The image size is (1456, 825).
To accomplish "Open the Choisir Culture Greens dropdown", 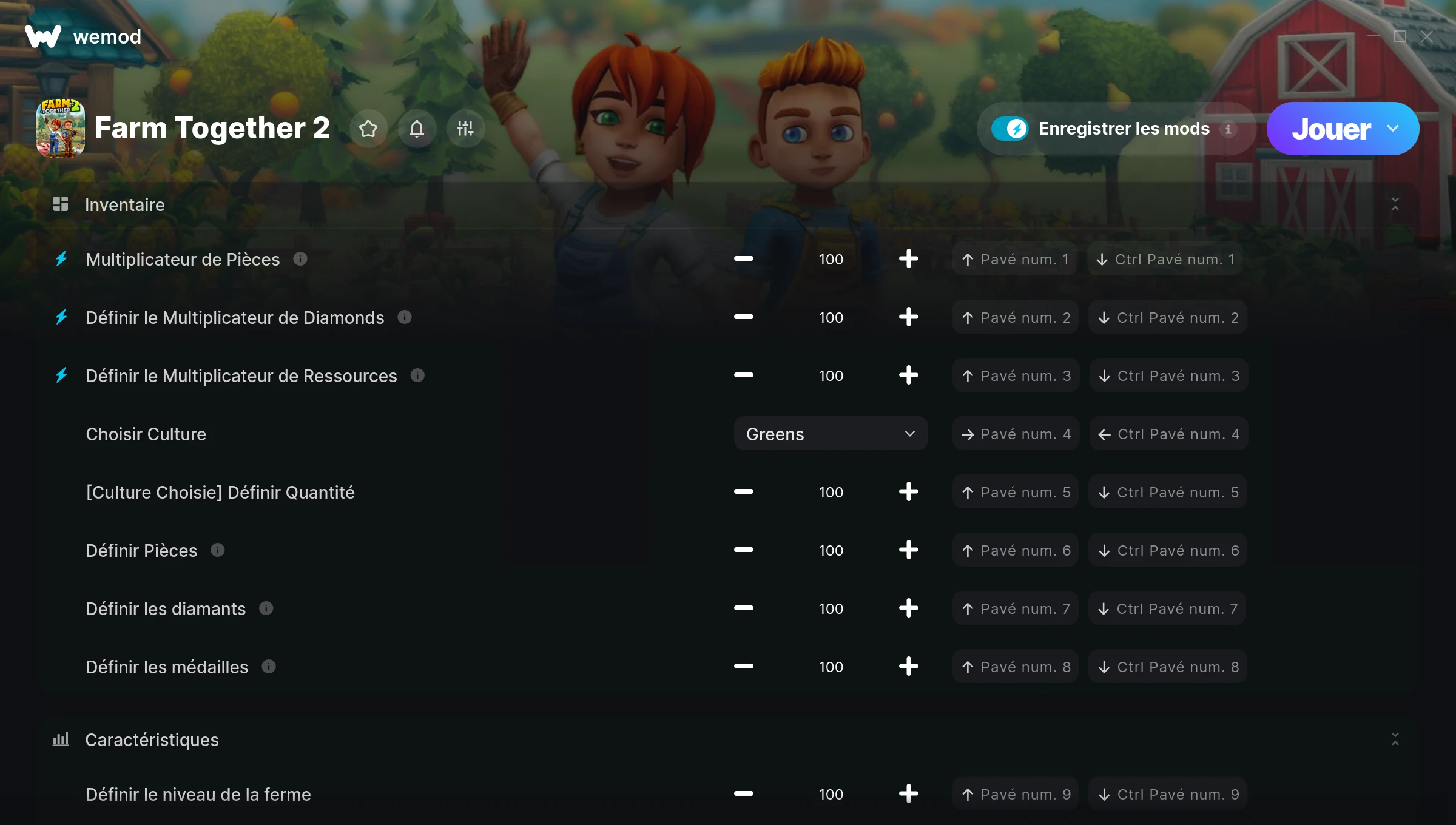I will click(831, 434).
